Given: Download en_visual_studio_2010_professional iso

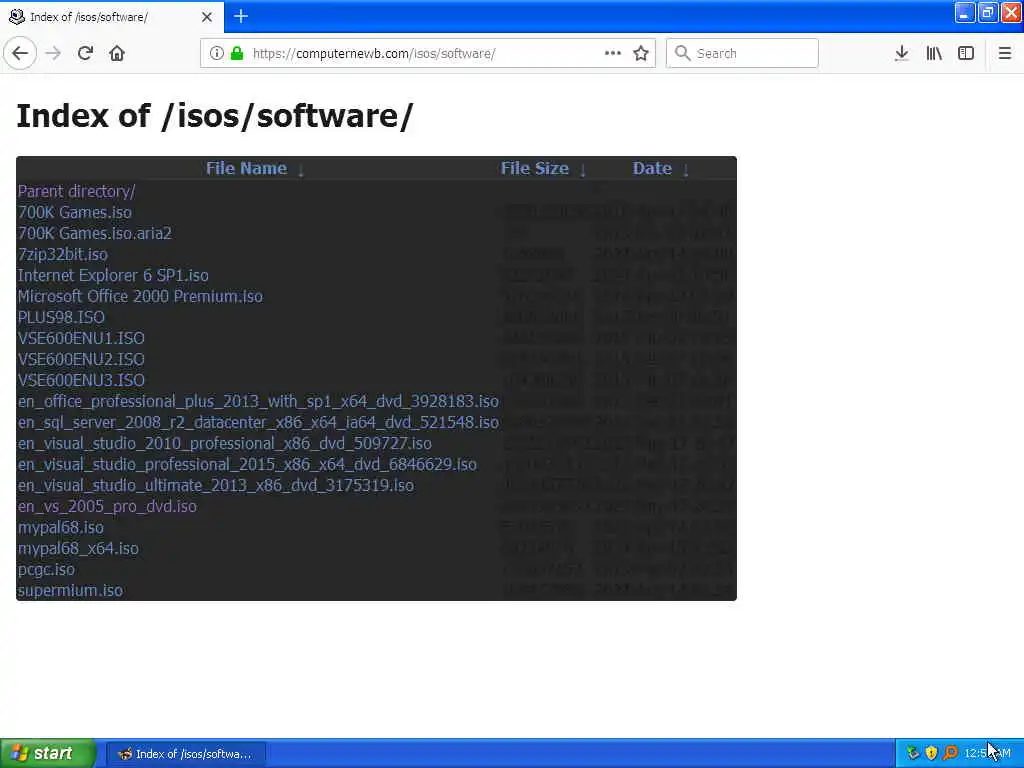Looking at the screenshot, I should tap(225, 443).
